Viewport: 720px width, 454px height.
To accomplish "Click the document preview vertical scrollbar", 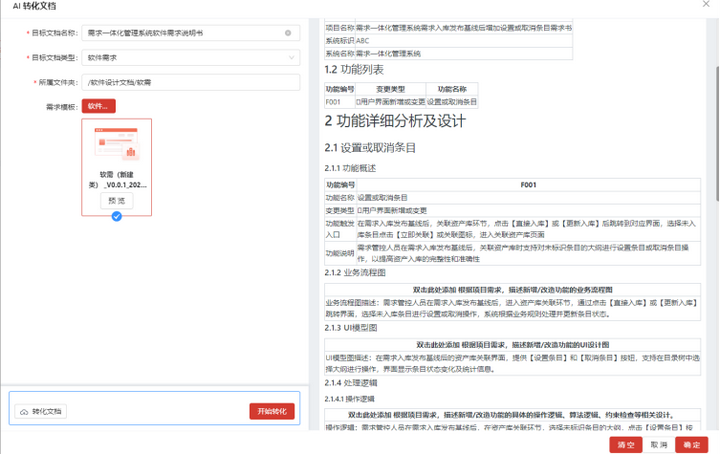I will [717, 133].
